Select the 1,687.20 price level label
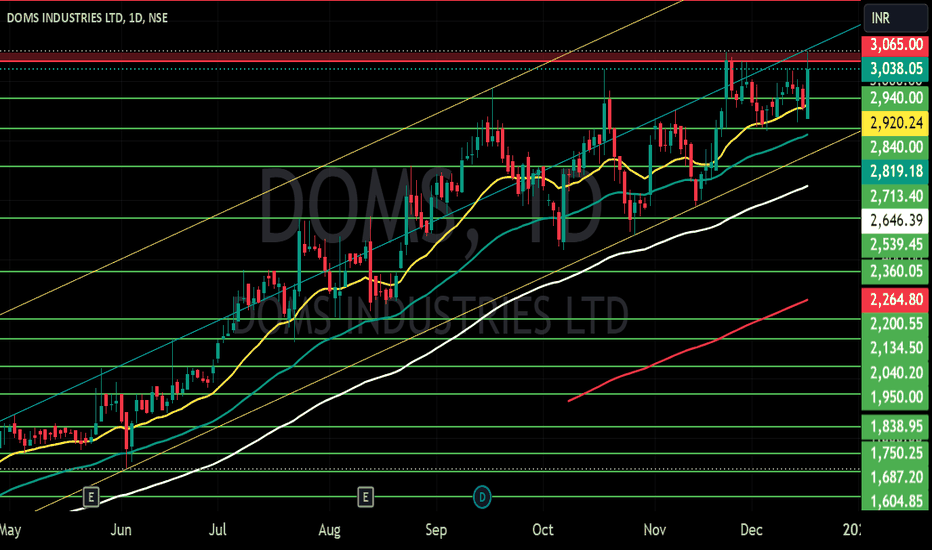 click(x=895, y=477)
